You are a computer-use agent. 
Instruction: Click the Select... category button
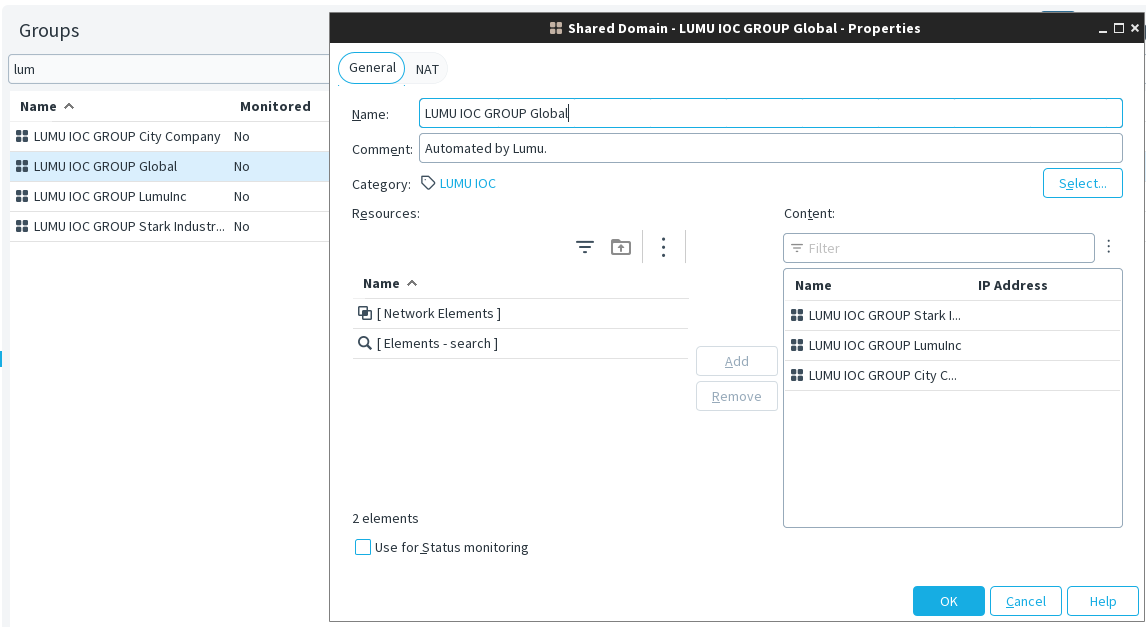point(1082,184)
